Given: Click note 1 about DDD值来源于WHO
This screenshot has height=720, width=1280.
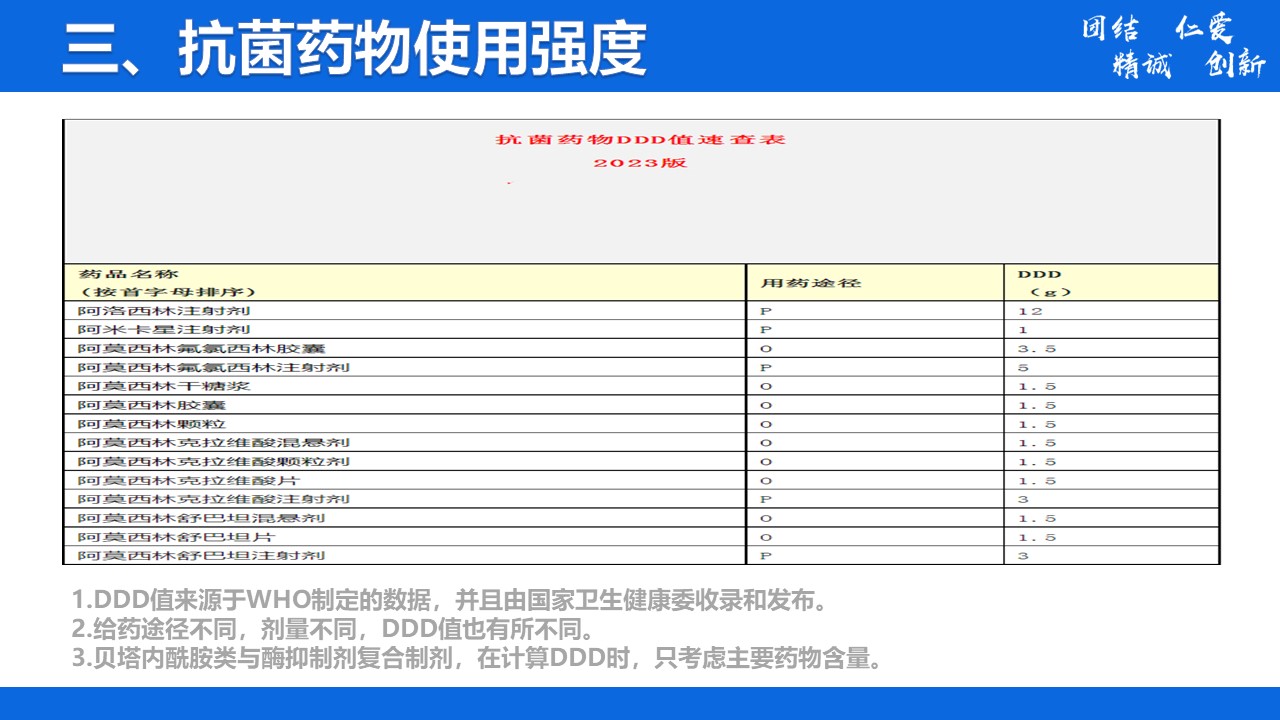Looking at the screenshot, I should pos(450,601).
